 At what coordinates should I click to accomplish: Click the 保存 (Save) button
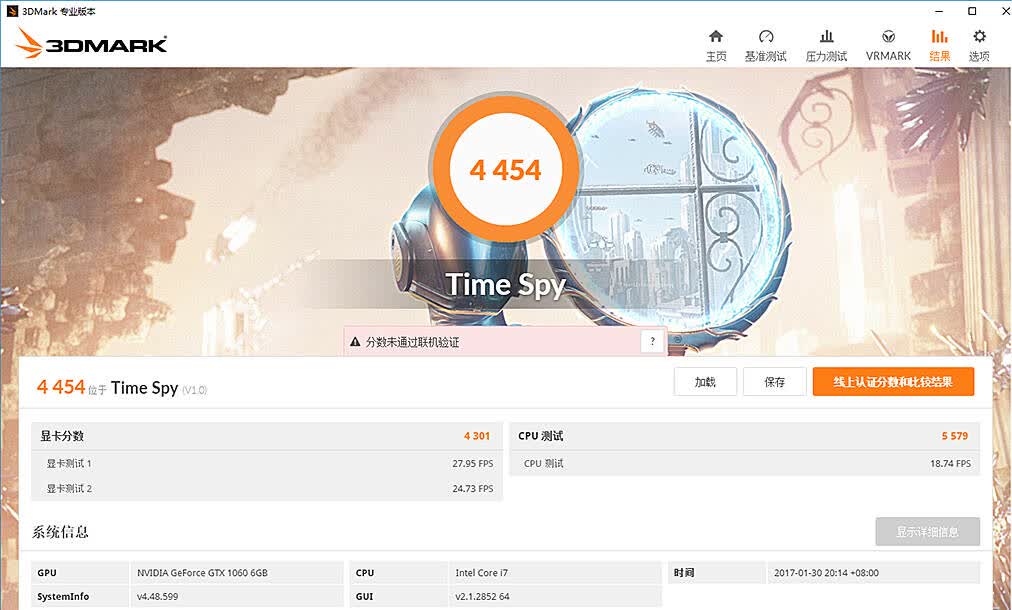(774, 381)
